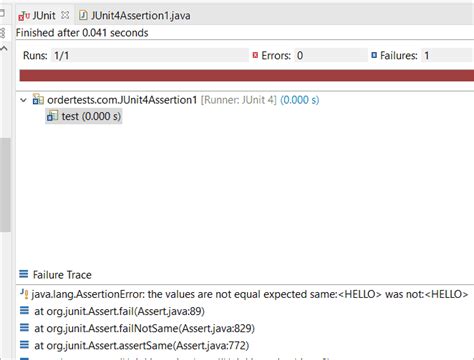Viewport: 474px width, 360px height.
Task: Click the Failures blue icon
Action: (x=374, y=55)
